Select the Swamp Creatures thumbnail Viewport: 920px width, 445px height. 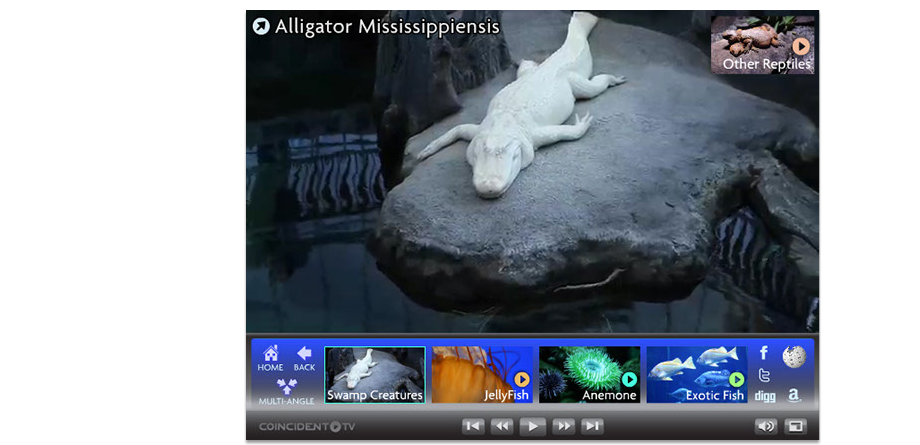click(x=375, y=375)
